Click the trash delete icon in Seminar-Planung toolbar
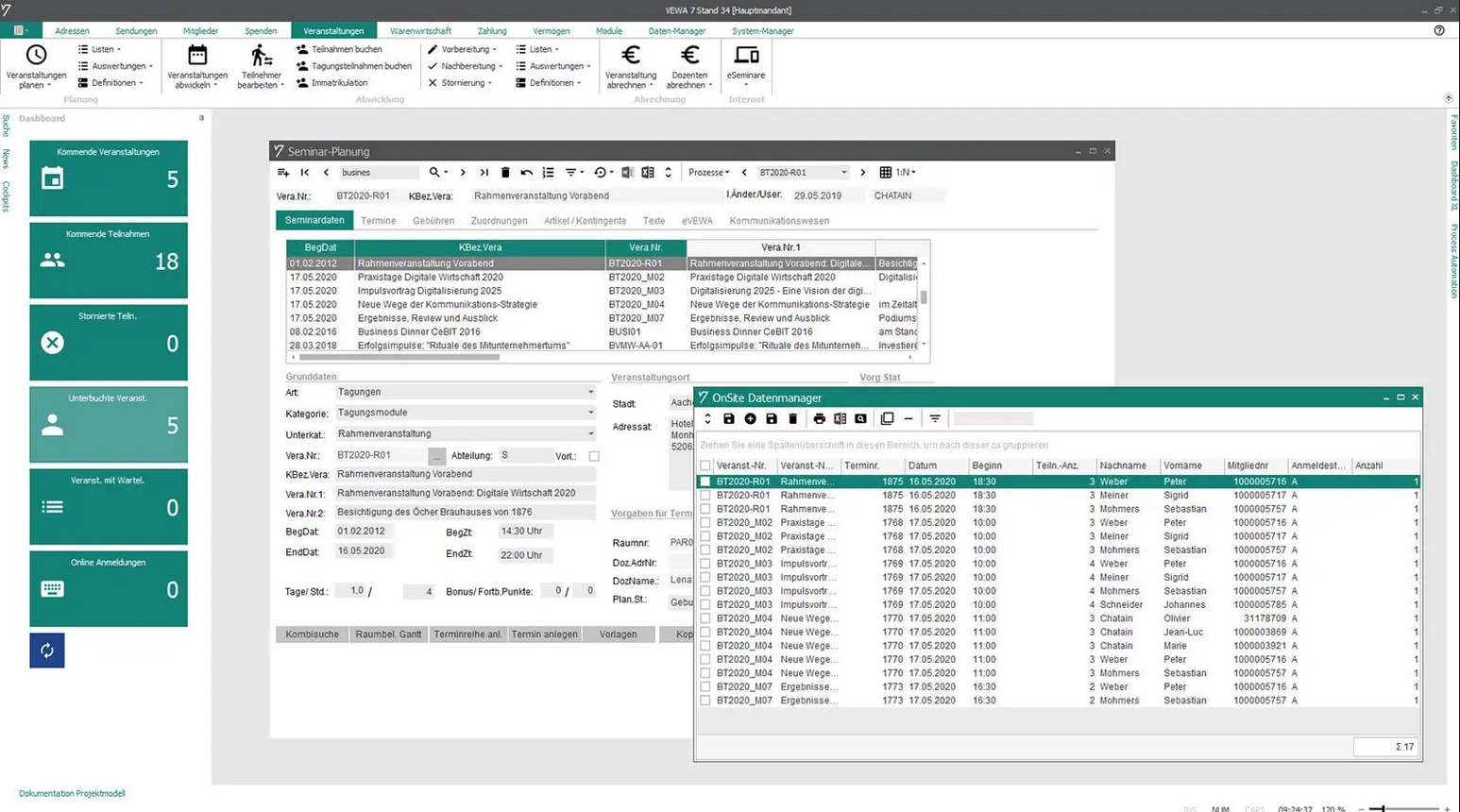The width and height of the screenshot is (1460, 812). 505,173
